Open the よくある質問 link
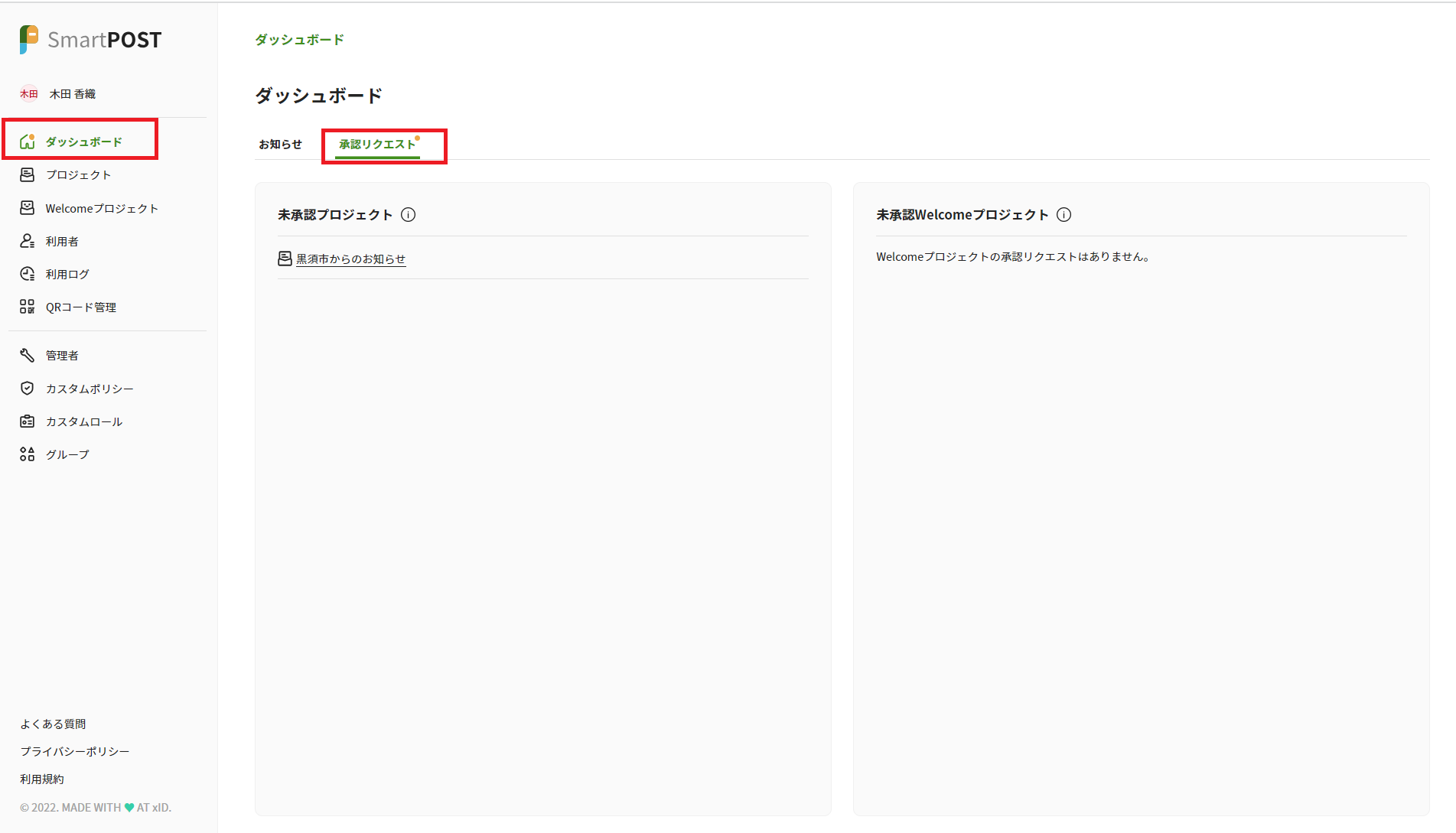This screenshot has width=1456, height=833. coord(53,724)
